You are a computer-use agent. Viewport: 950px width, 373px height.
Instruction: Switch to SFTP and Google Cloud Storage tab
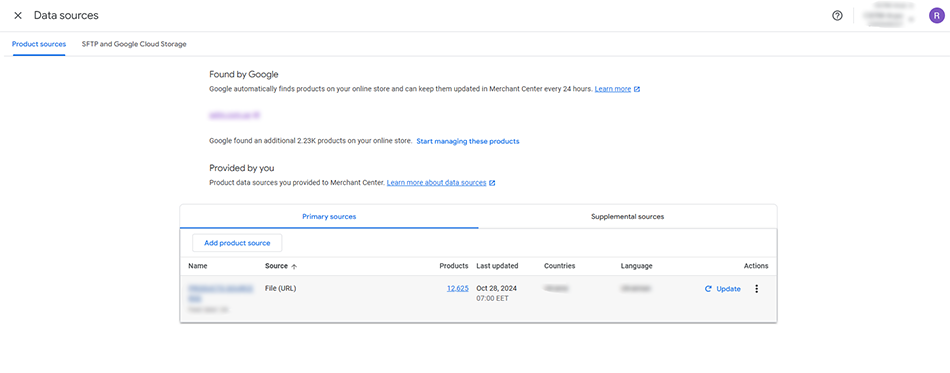(x=134, y=44)
